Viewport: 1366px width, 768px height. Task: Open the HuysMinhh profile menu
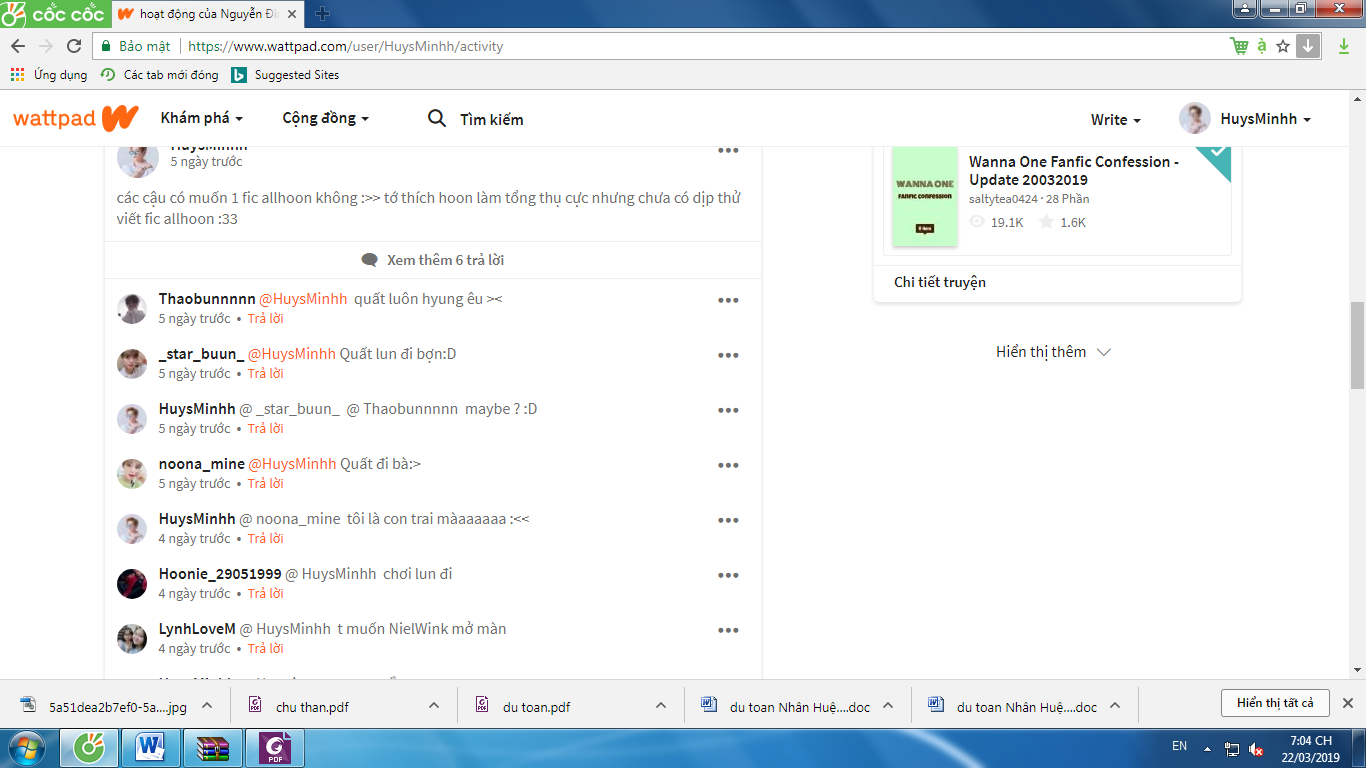click(x=1245, y=119)
